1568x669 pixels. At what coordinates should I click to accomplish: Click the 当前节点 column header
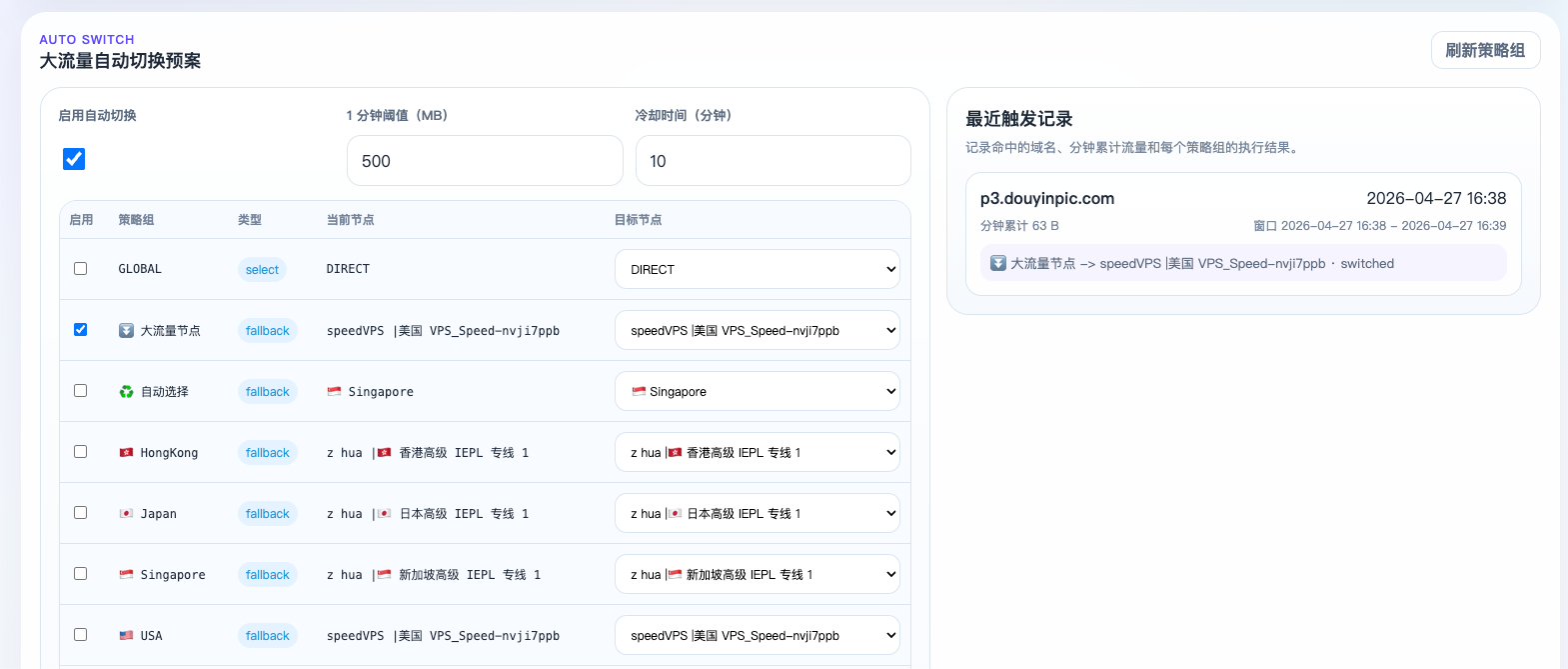tap(351, 220)
